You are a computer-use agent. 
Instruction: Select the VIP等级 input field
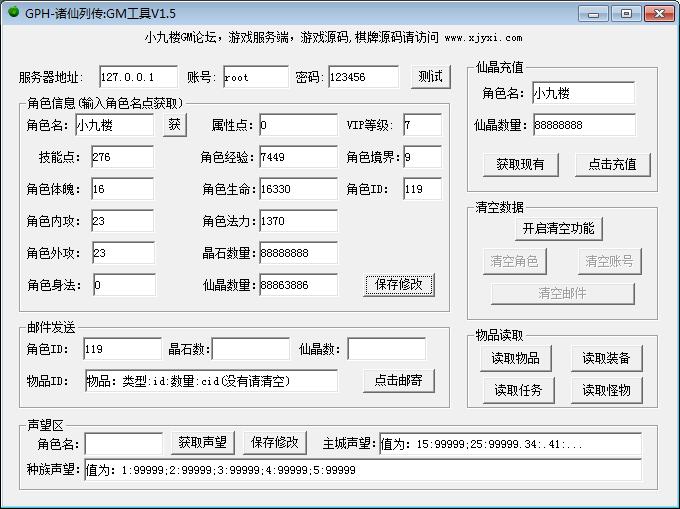(421, 125)
